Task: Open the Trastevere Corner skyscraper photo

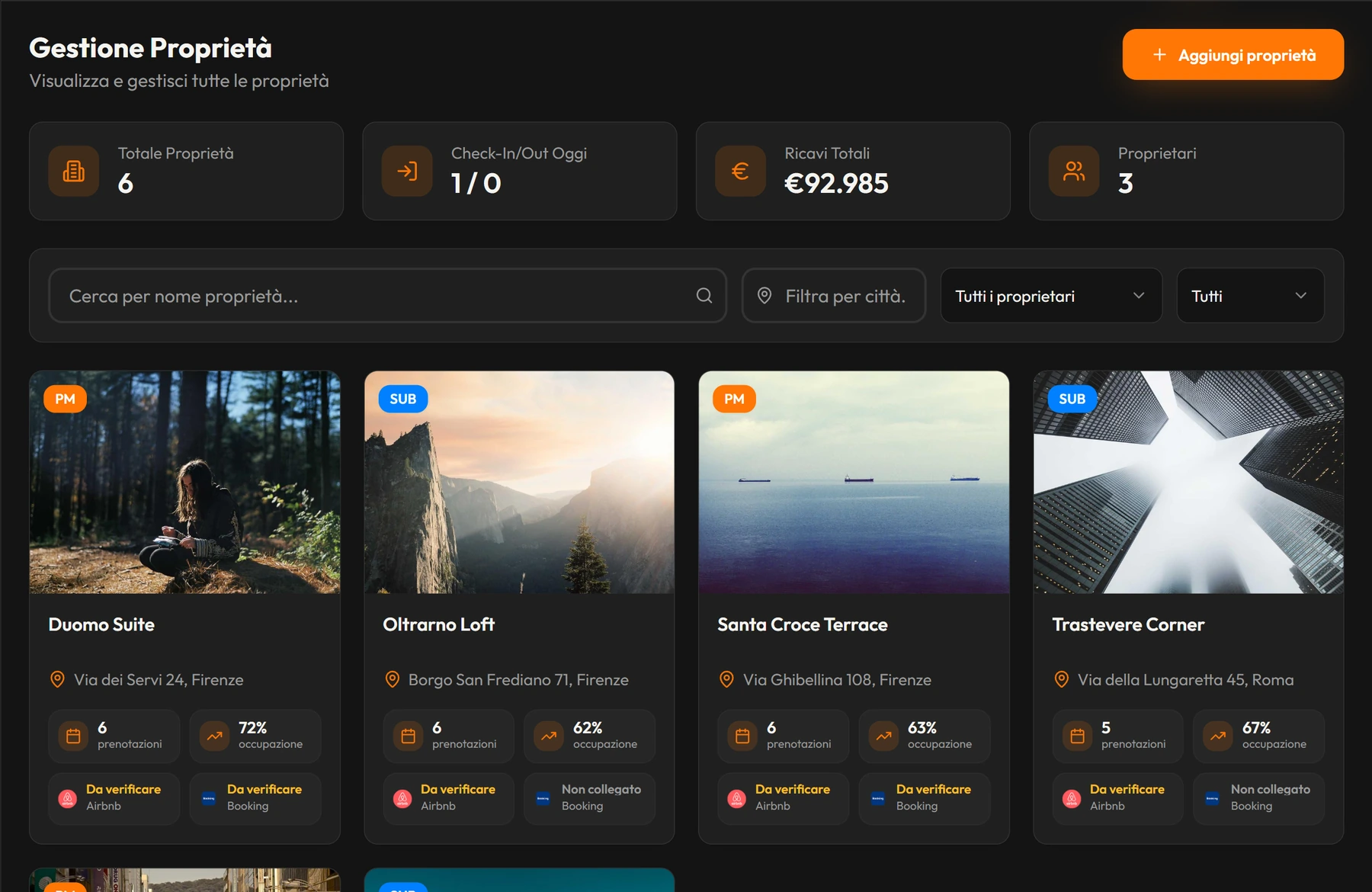Action: (x=1188, y=482)
